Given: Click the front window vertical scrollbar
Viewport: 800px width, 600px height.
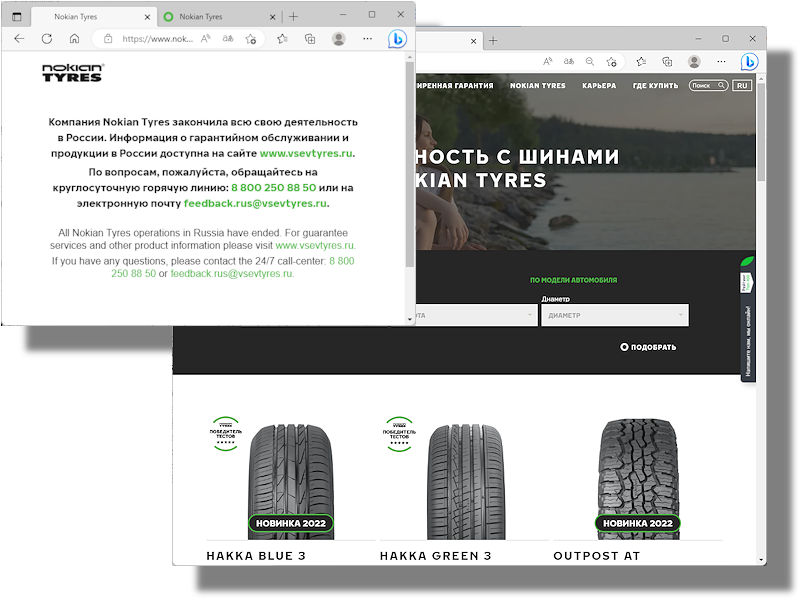Looking at the screenshot, I should (x=410, y=164).
